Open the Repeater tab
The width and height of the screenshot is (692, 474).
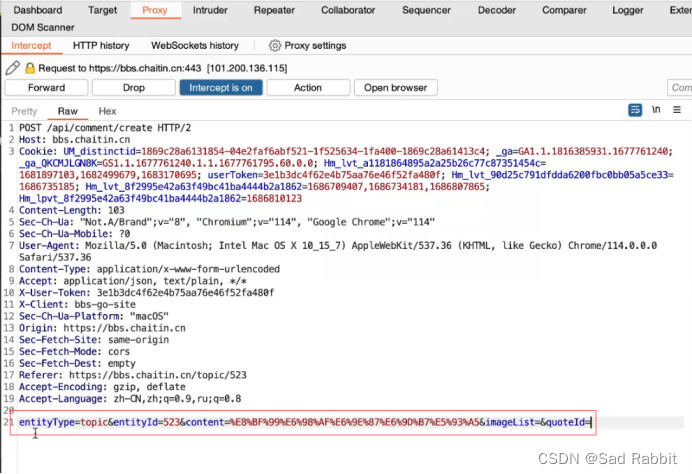coord(274,10)
